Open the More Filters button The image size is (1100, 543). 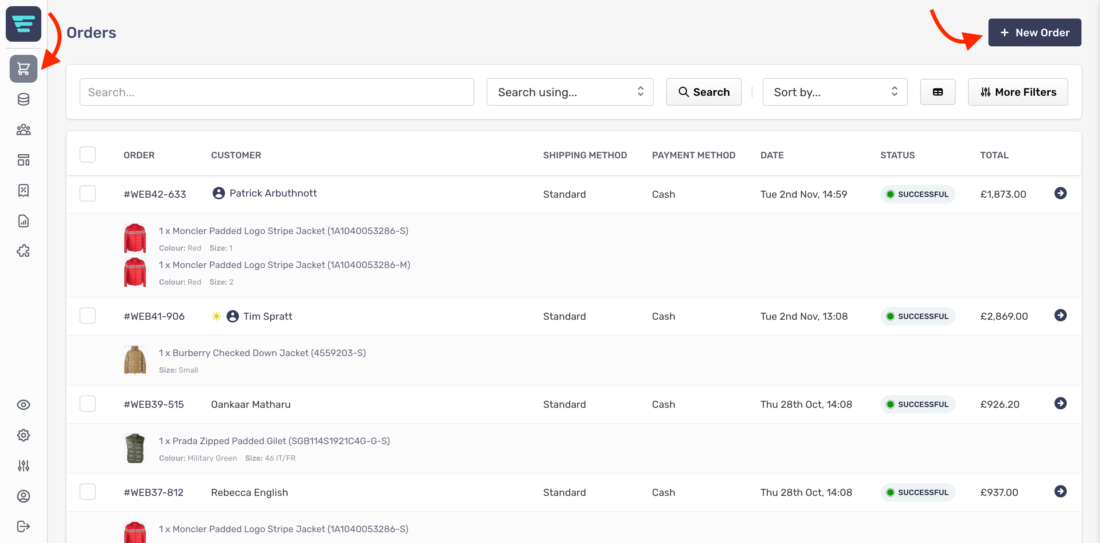[x=1018, y=92]
